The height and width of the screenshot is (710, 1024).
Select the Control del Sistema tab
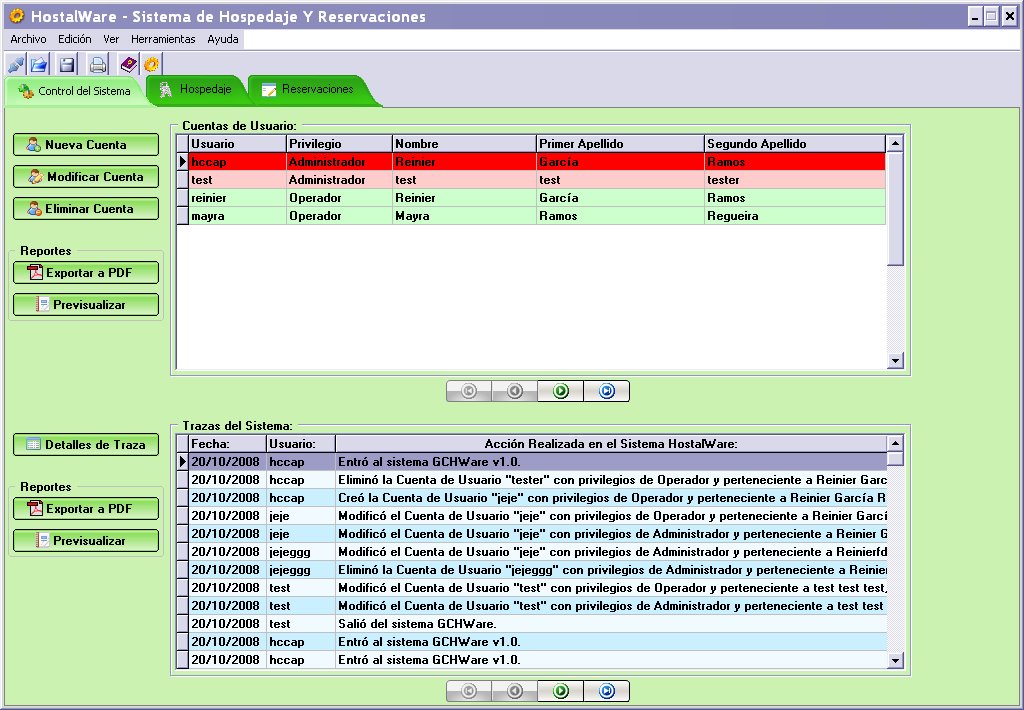click(x=74, y=91)
